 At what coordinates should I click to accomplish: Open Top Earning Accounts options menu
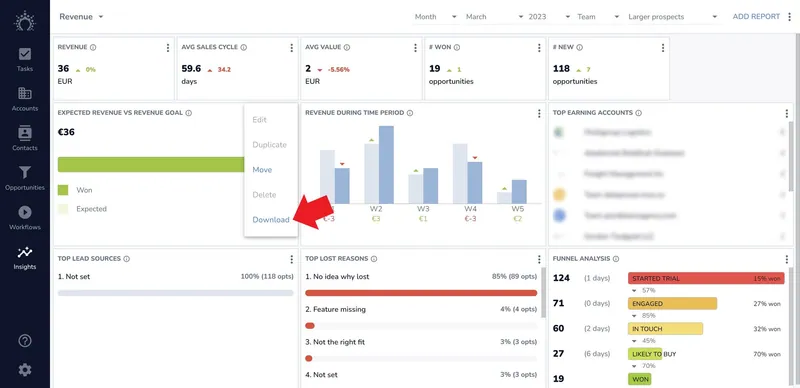[x=786, y=113]
